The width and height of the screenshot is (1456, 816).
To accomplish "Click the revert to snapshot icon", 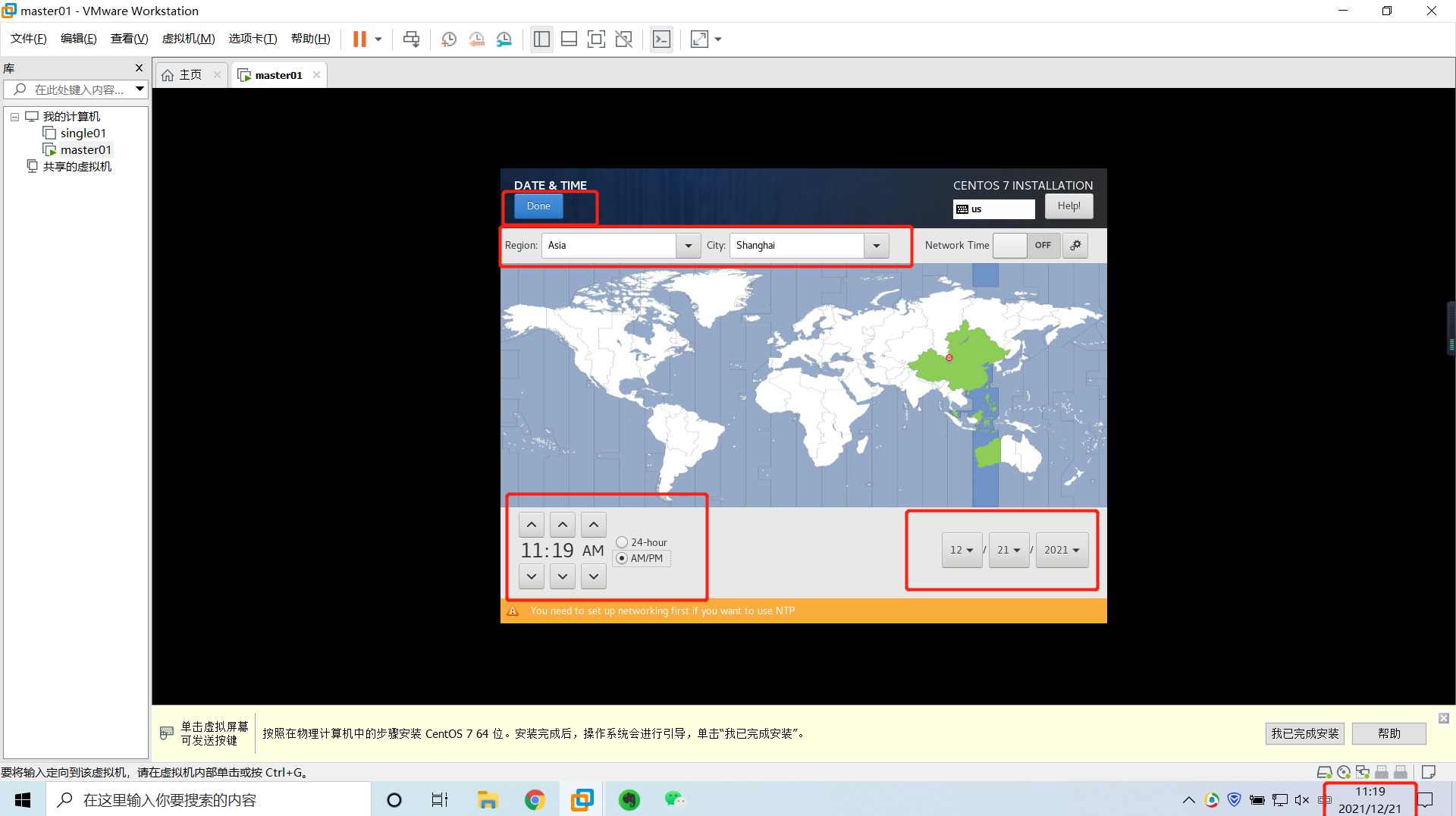I will point(476,39).
